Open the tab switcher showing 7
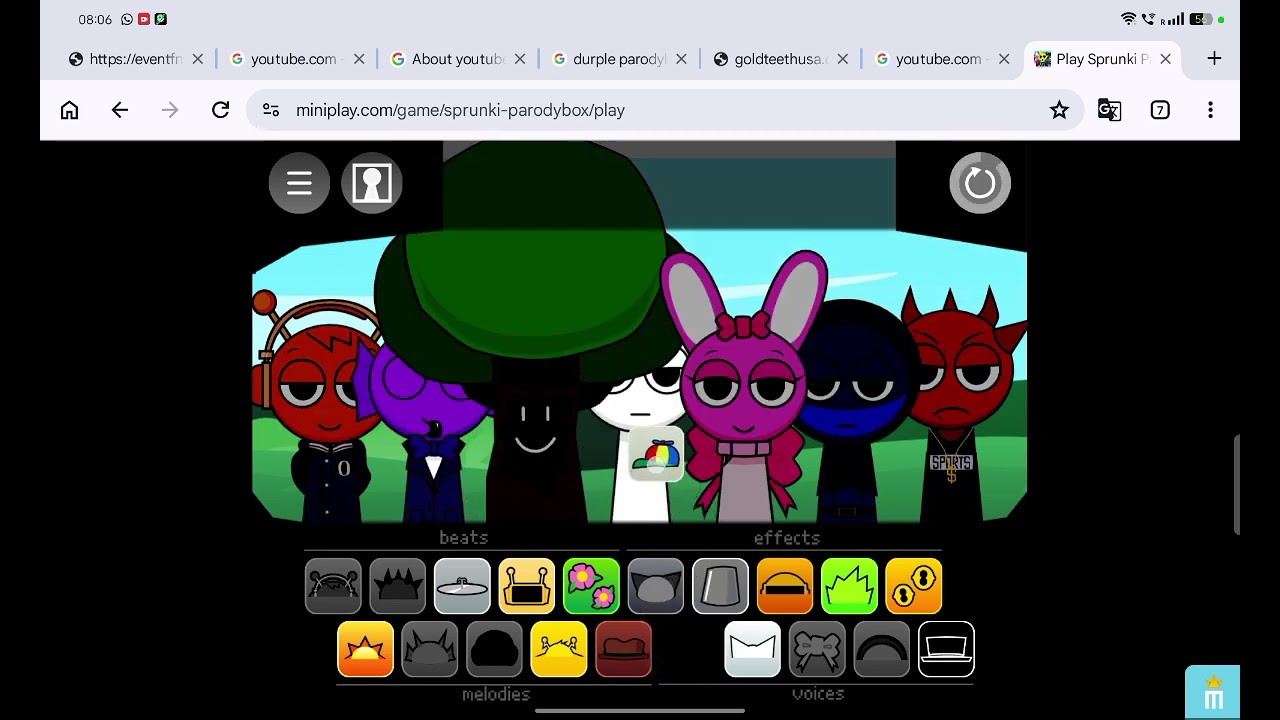The height and width of the screenshot is (720, 1280). [x=1160, y=110]
